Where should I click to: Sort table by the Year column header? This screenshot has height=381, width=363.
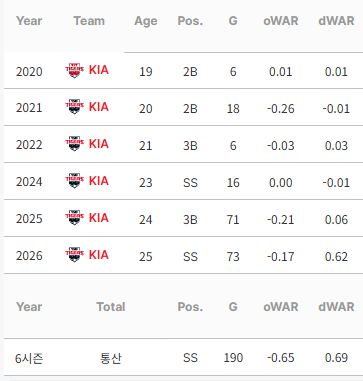(x=29, y=21)
